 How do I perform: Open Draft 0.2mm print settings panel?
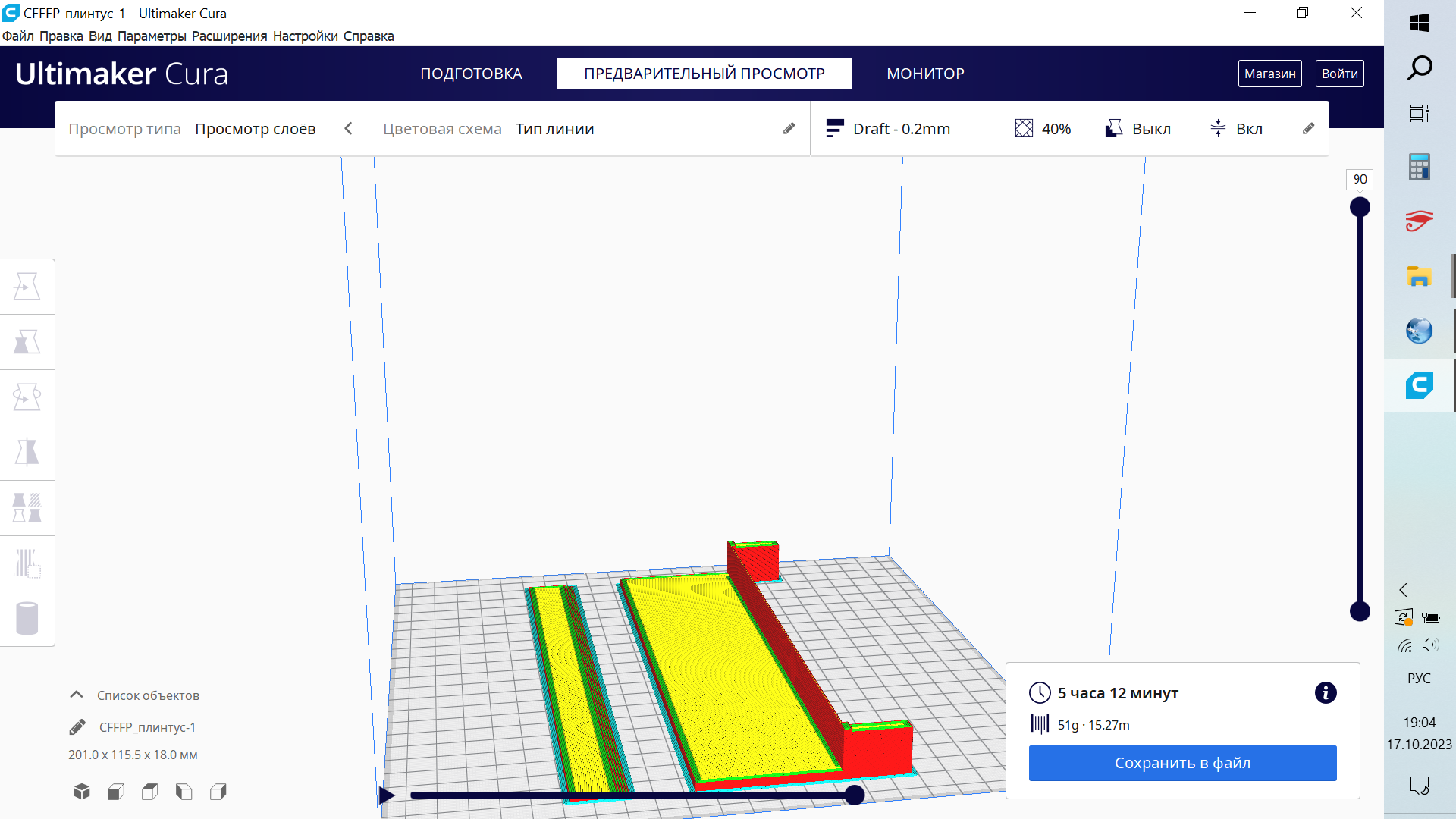point(902,129)
